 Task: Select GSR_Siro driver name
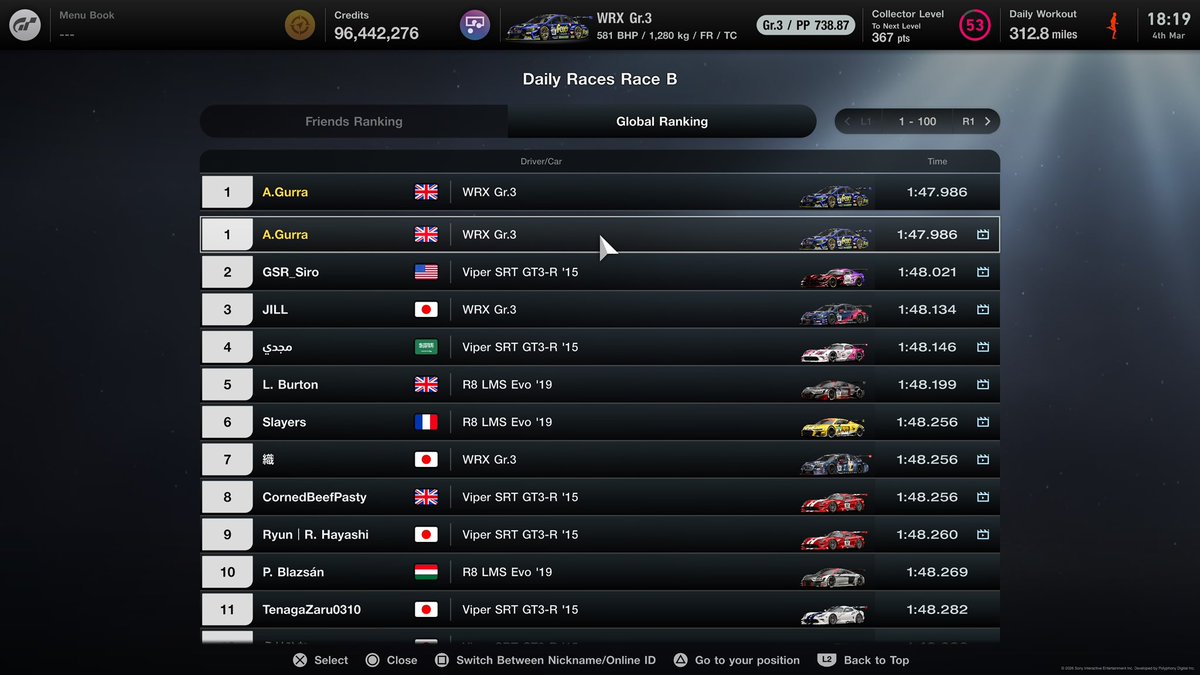pos(291,272)
